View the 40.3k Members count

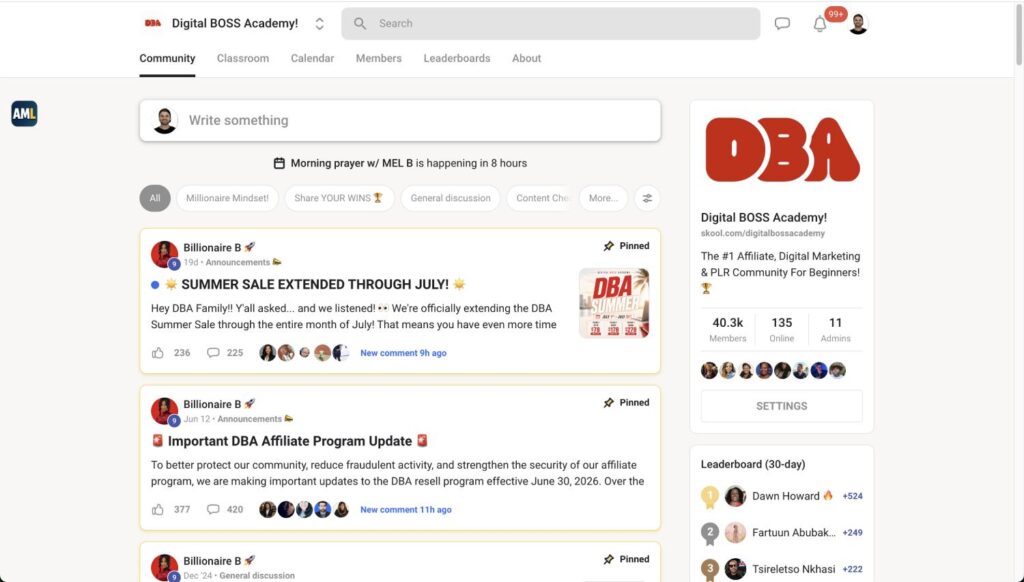728,329
